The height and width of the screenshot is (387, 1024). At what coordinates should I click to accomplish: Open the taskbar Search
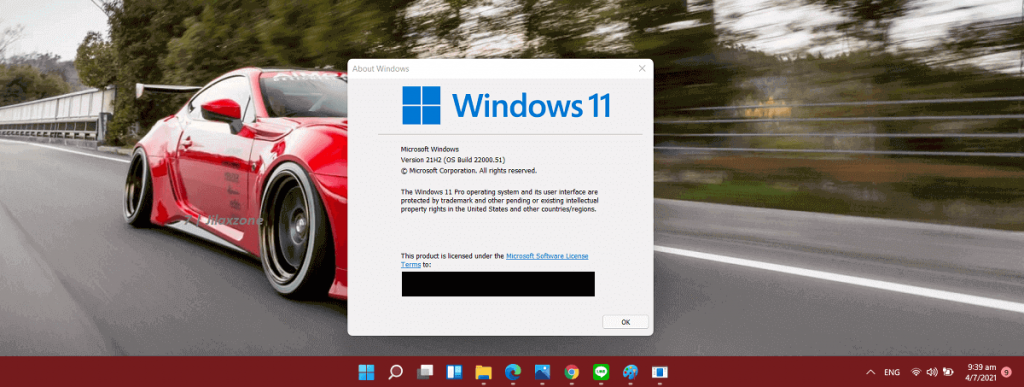pos(395,372)
